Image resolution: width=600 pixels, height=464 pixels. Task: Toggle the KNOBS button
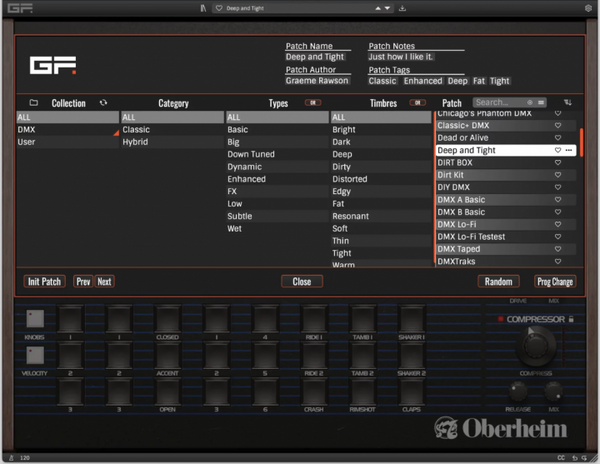coord(35,319)
